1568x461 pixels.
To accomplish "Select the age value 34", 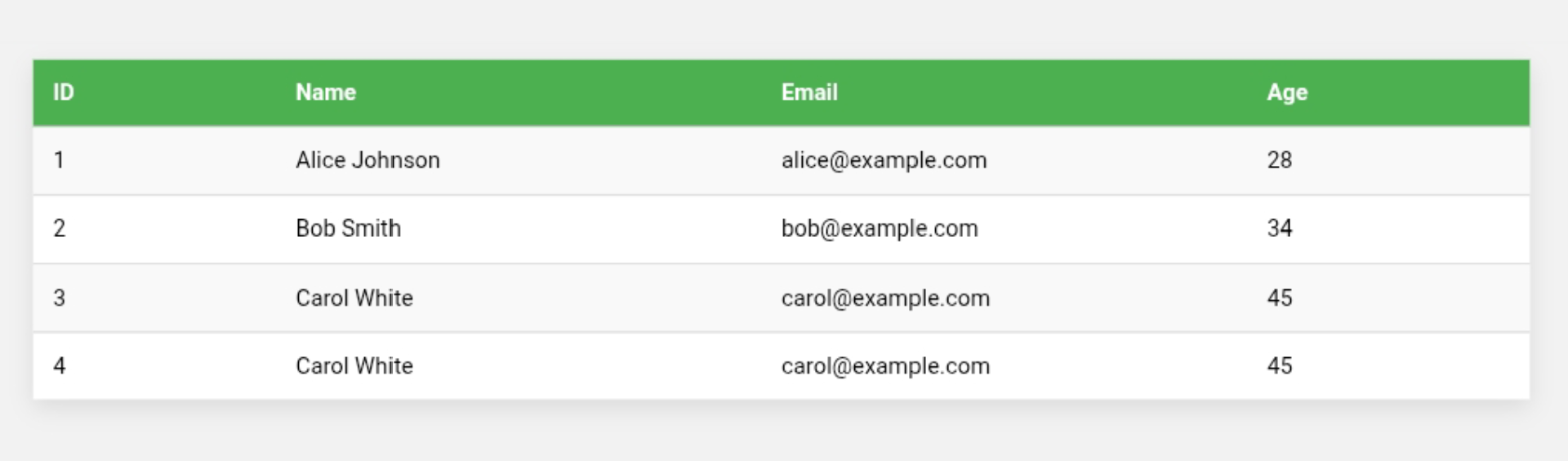I will tap(1279, 228).
